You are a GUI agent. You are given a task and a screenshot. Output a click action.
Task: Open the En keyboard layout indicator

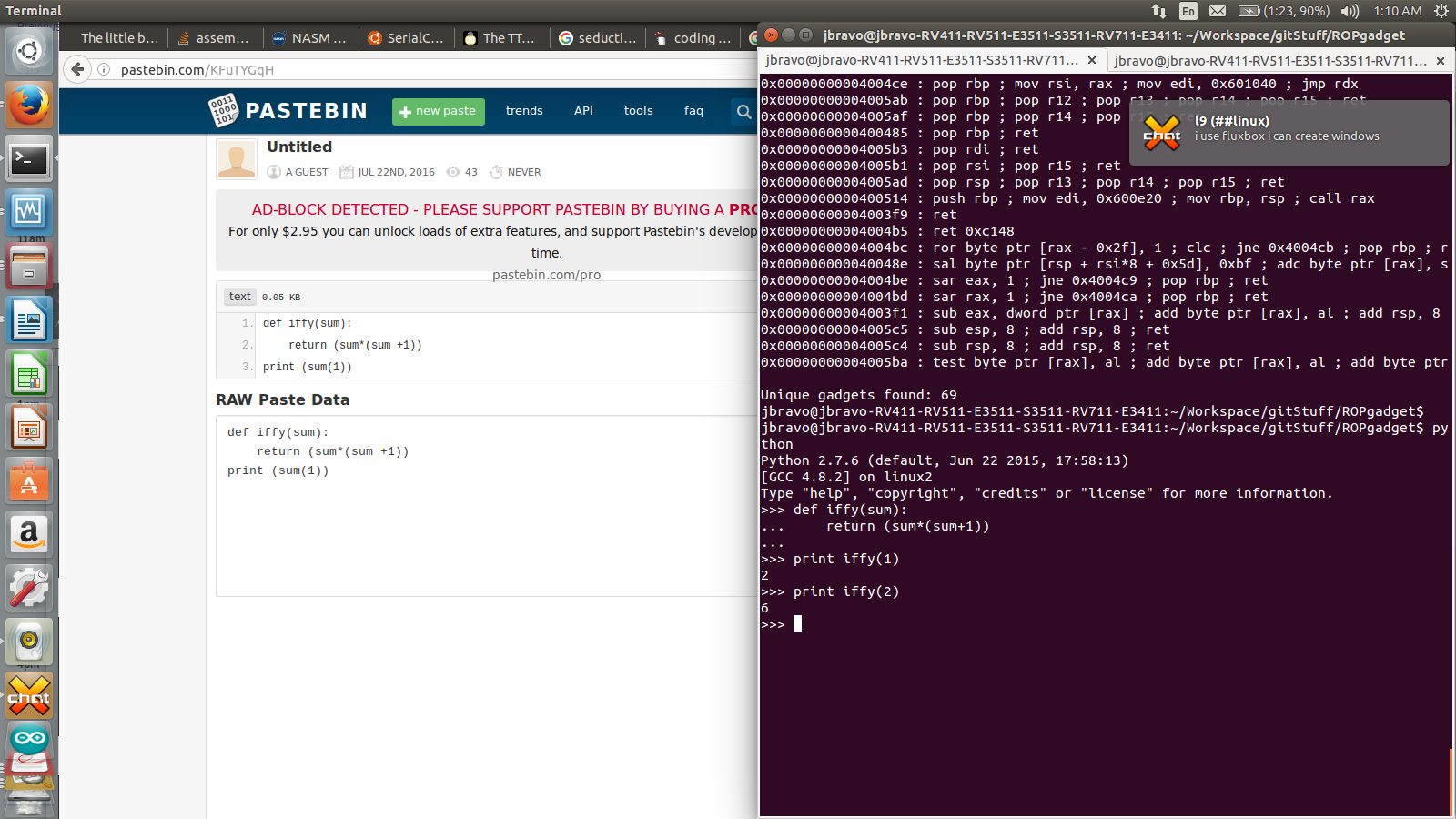coord(1188,11)
